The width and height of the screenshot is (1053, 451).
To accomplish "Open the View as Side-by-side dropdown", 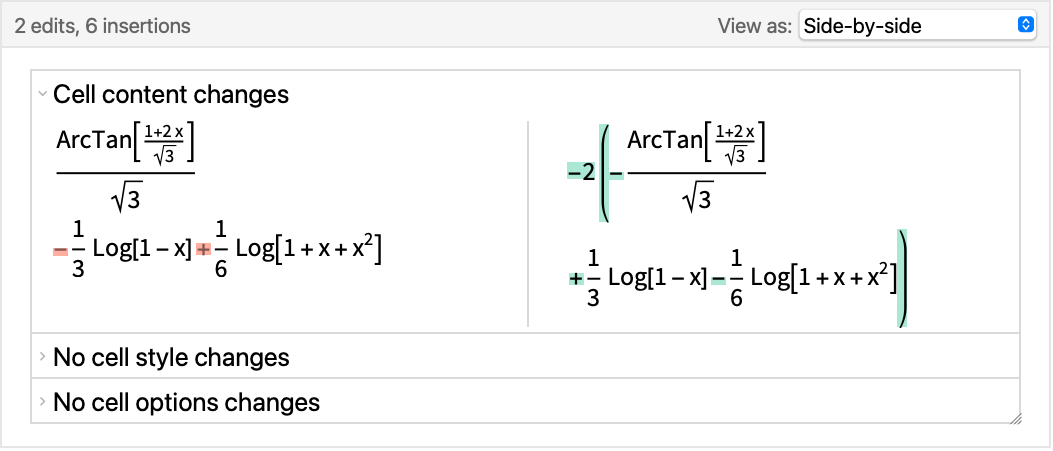I will click(x=917, y=26).
